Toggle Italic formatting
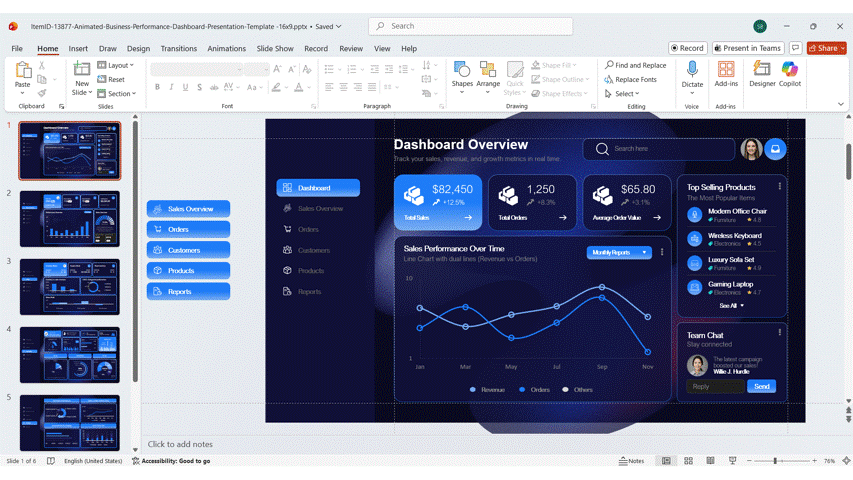853x480 pixels. pos(171,87)
